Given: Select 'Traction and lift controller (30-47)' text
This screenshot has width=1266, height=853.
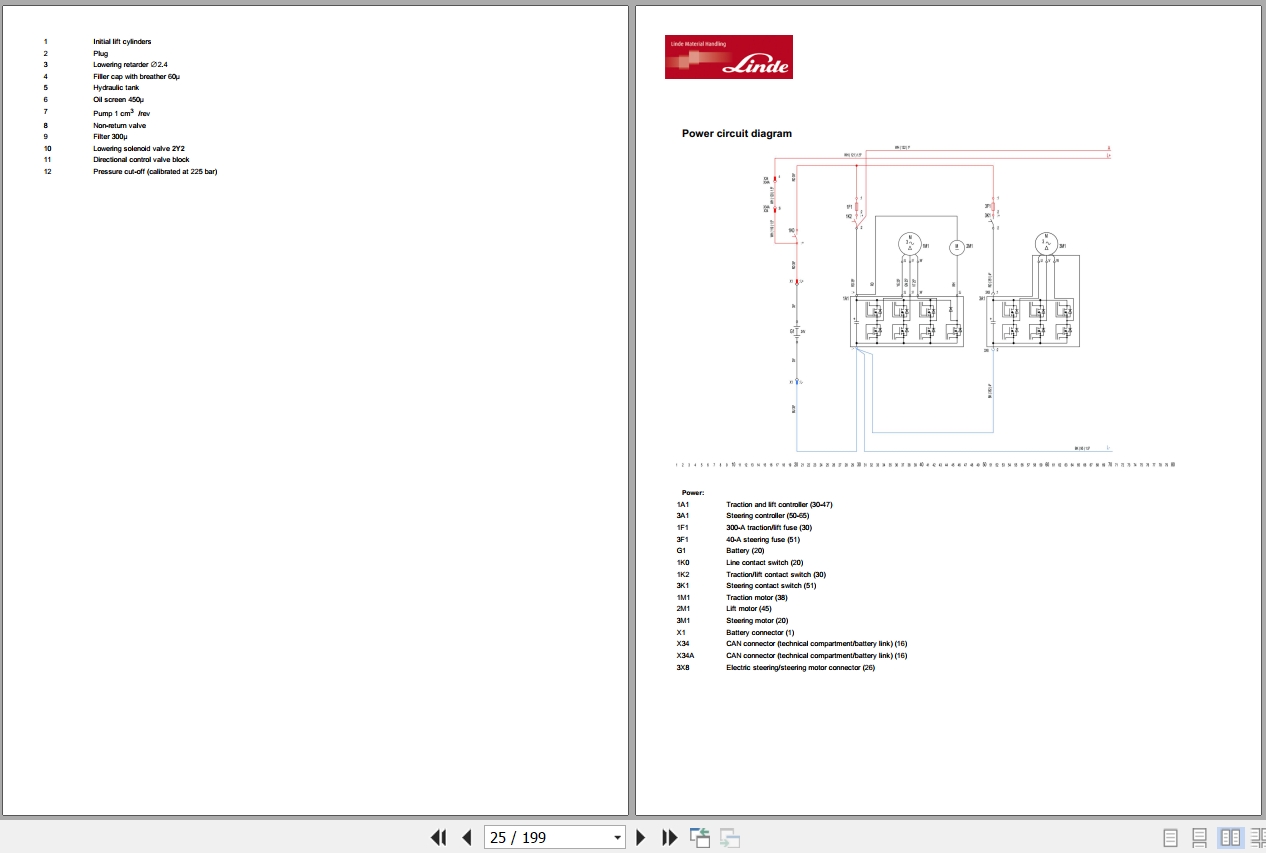Looking at the screenshot, I should point(779,504).
